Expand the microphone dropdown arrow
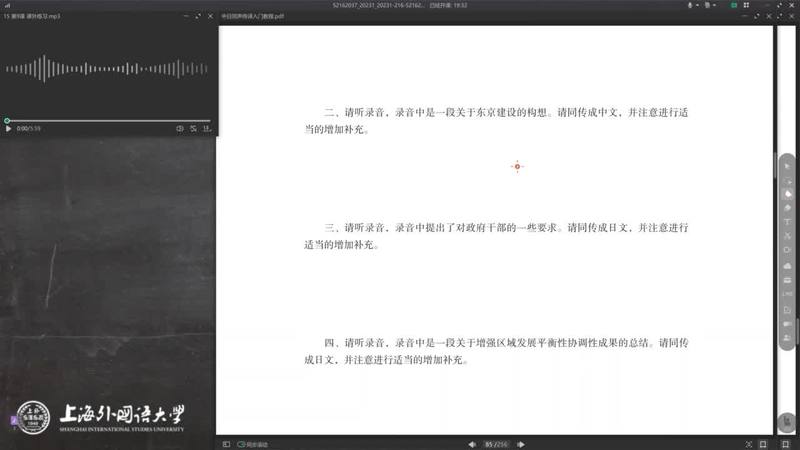This screenshot has width=800, height=450. [699, 5]
